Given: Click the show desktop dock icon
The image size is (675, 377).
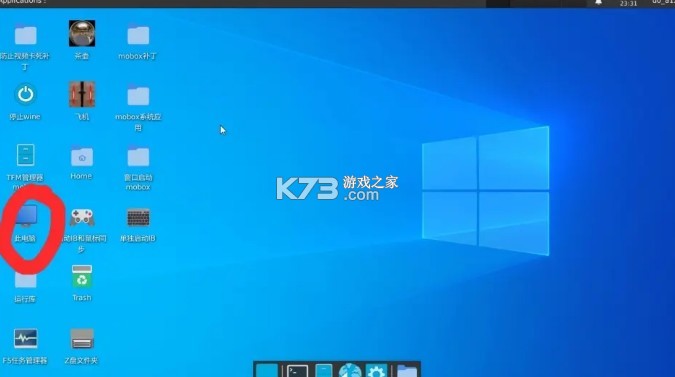Looking at the screenshot, I should point(267,371).
